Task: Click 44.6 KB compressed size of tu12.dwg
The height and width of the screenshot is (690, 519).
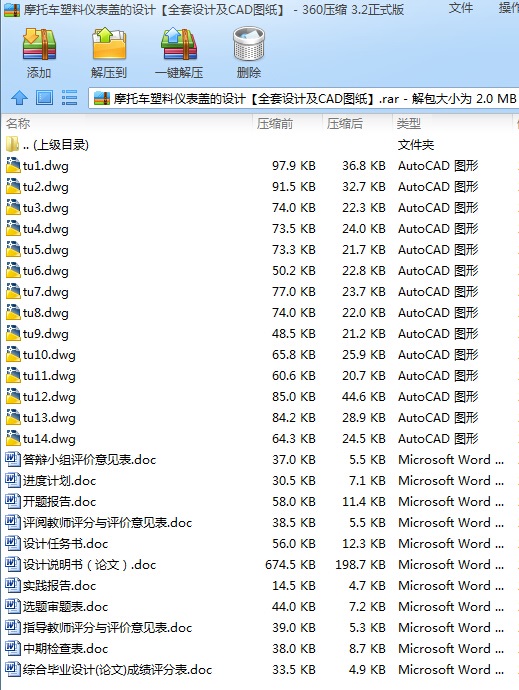Action: point(364,396)
